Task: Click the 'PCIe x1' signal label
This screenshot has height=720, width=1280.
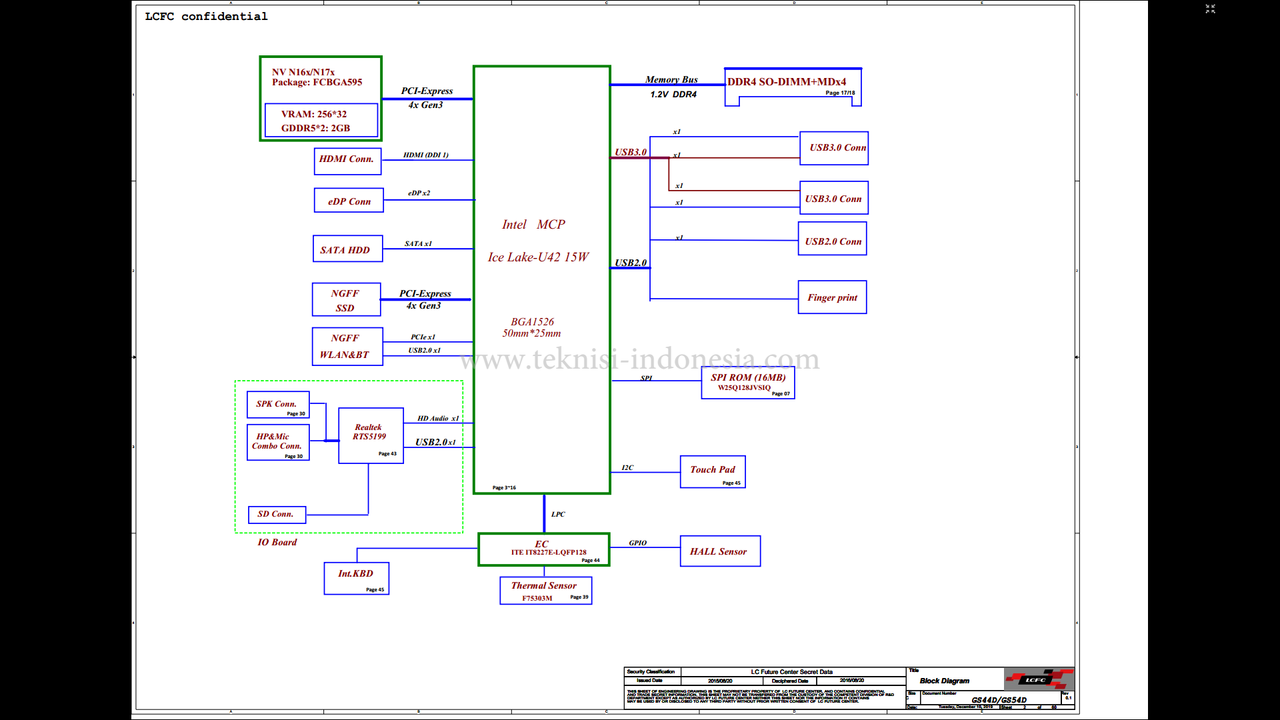Action: [423, 337]
